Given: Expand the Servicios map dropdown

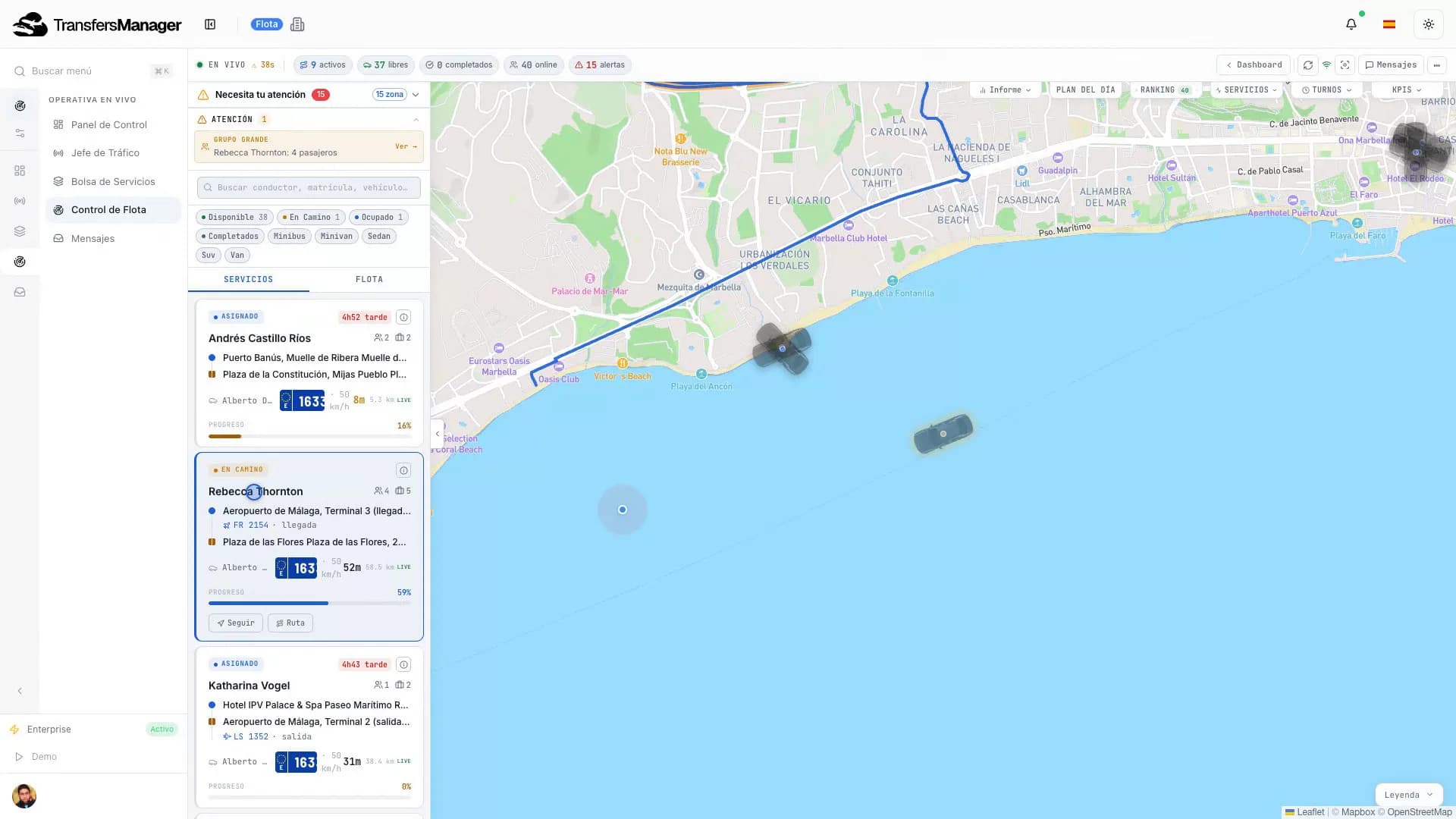Looking at the screenshot, I should [1247, 89].
